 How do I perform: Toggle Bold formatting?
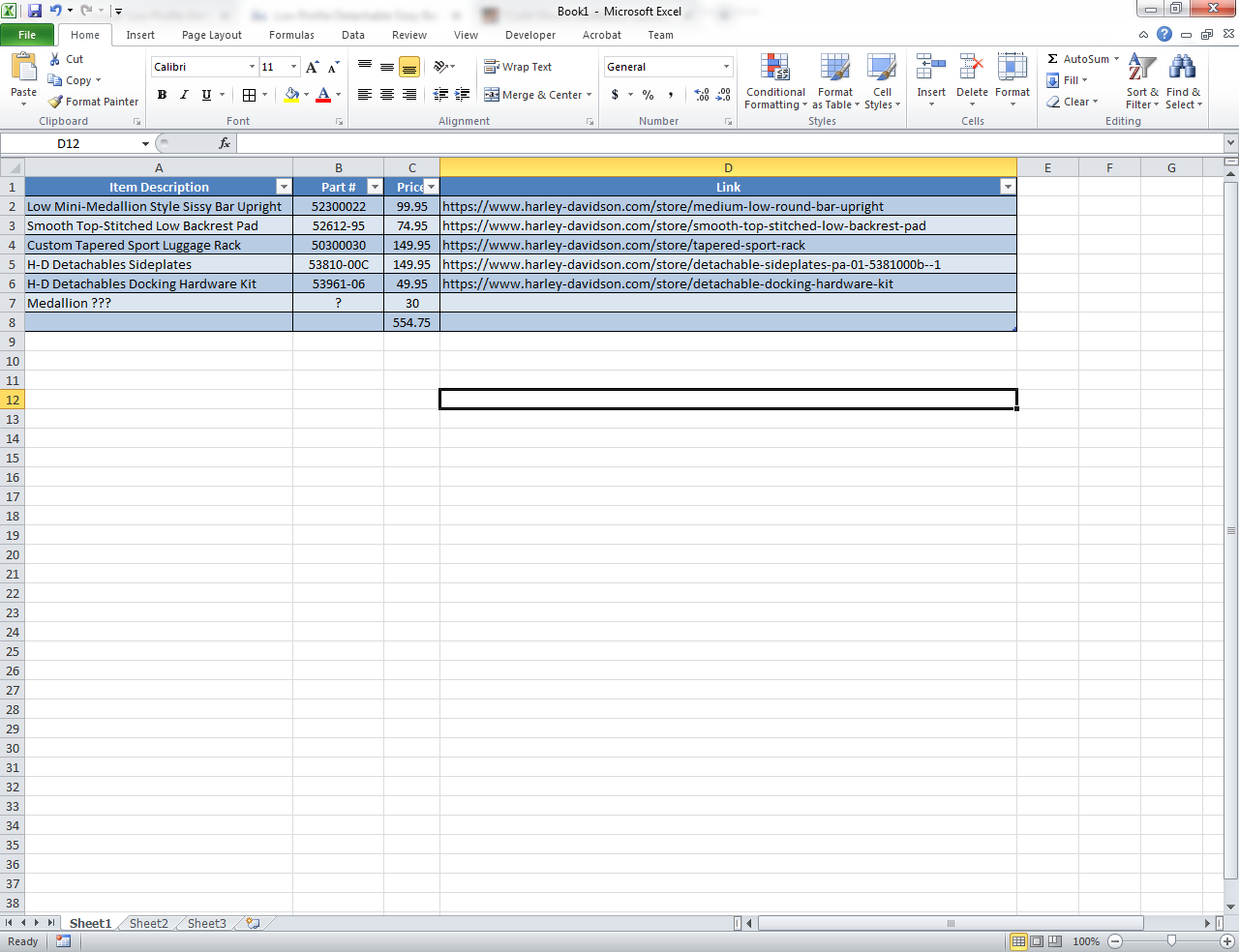point(162,95)
